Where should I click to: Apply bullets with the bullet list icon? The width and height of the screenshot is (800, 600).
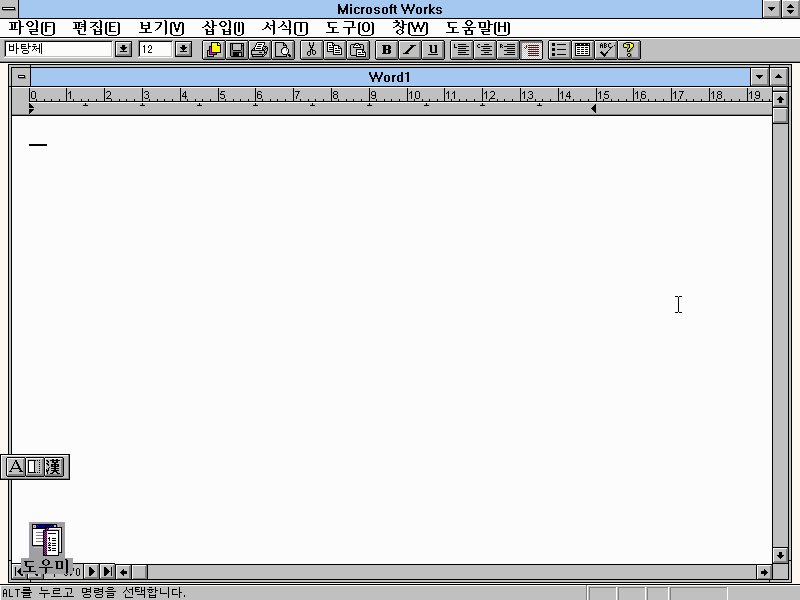[x=559, y=49]
